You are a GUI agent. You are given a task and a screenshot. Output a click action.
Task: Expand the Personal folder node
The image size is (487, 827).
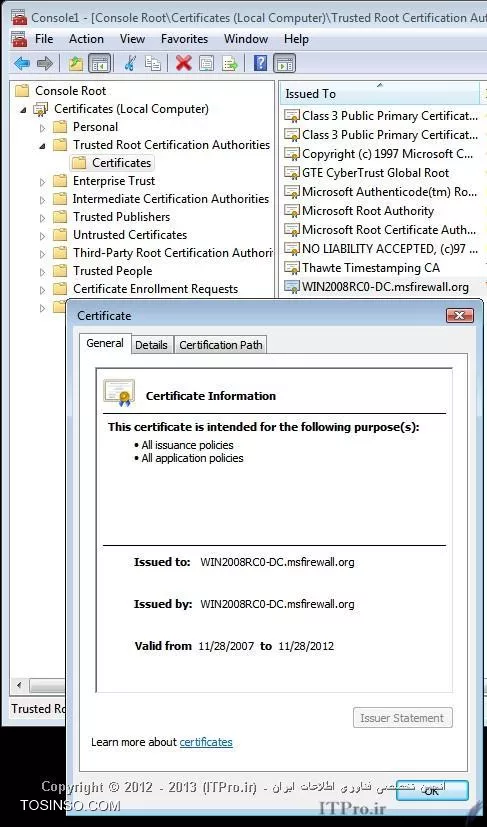click(x=43, y=128)
